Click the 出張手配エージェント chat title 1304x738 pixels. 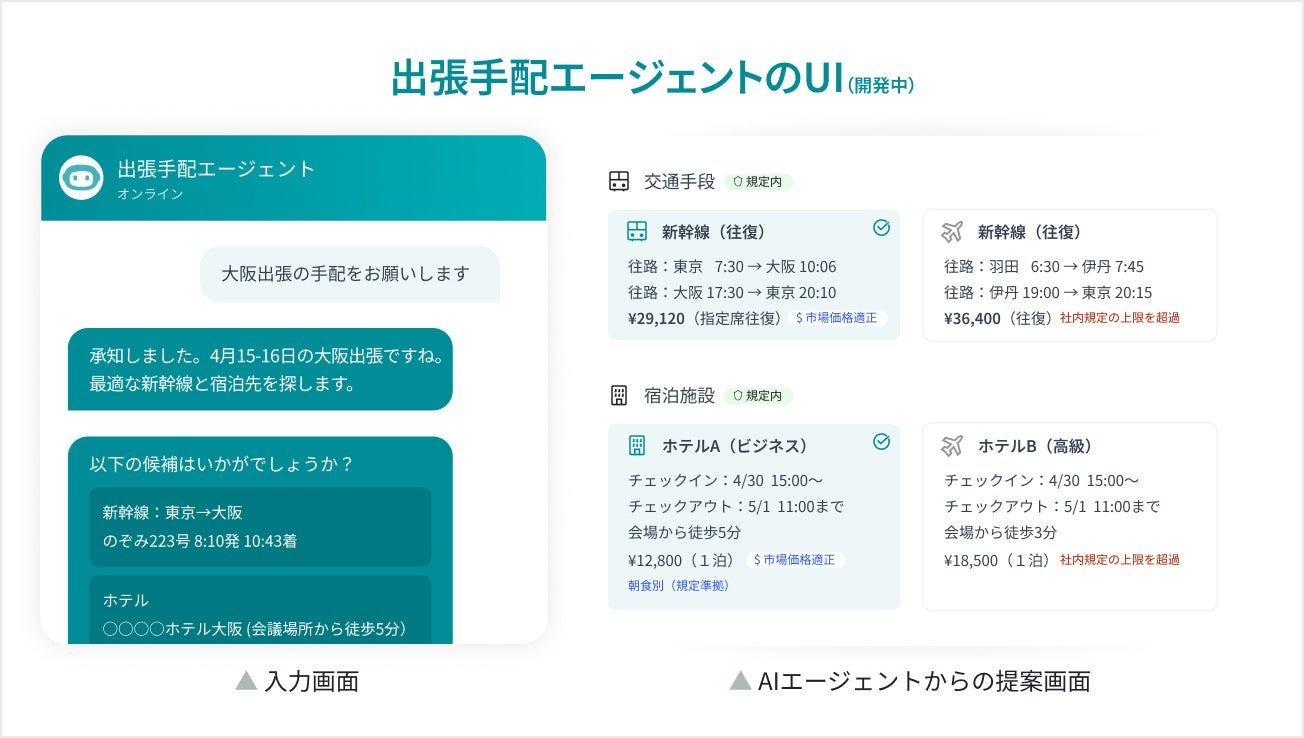217,169
